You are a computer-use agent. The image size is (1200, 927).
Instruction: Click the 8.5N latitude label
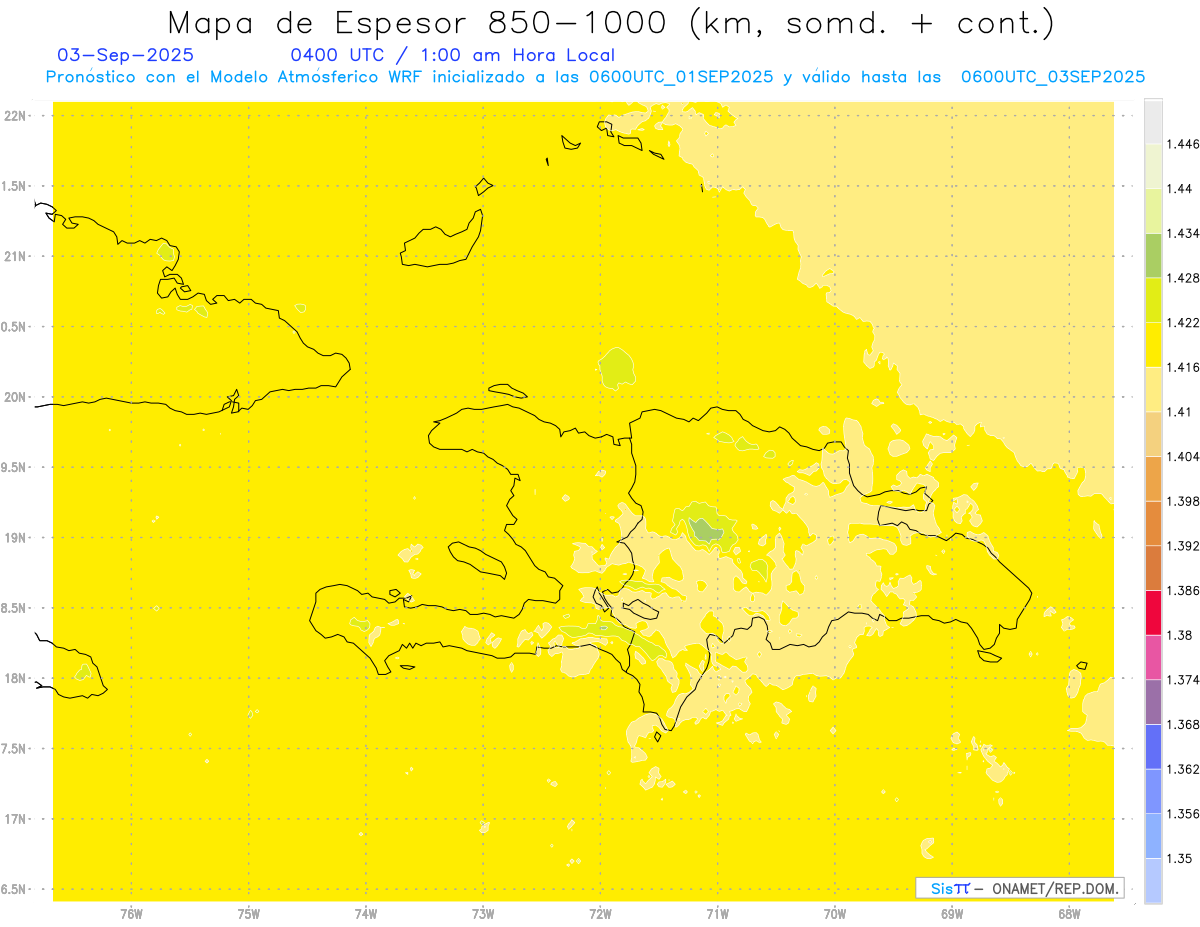[x=14, y=608]
